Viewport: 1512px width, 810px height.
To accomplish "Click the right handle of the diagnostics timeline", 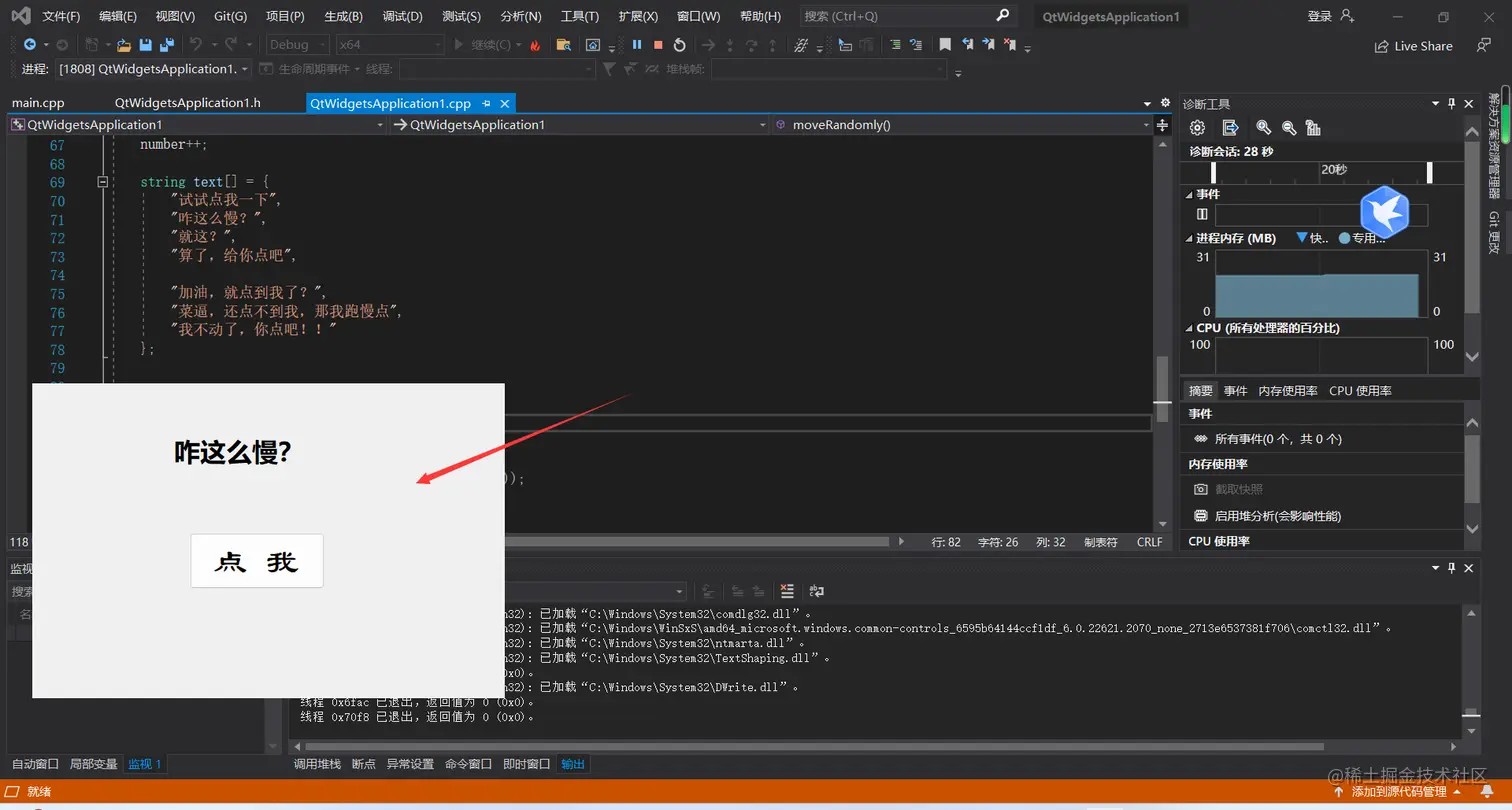I will coord(1430,172).
